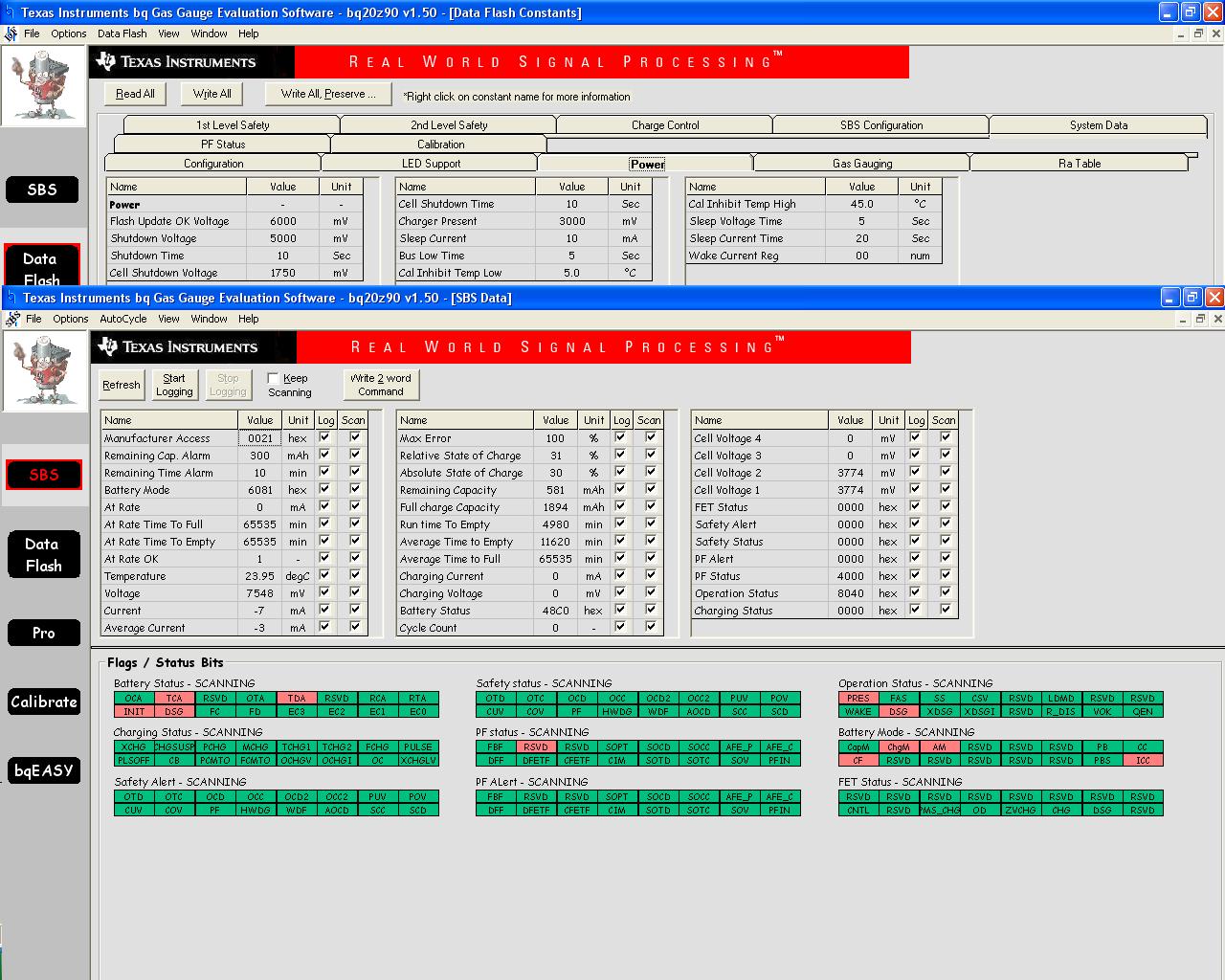Click TDA flag in Battery Status bits
Image resolution: width=1225 pixels, height=980 pixels.
[297, 699]
